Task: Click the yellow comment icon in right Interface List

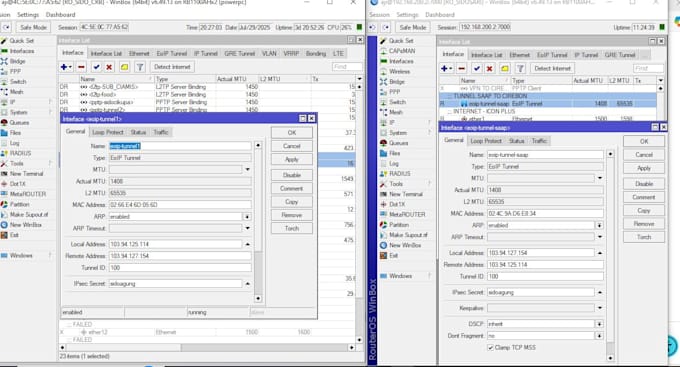Action: coord(505,68)
